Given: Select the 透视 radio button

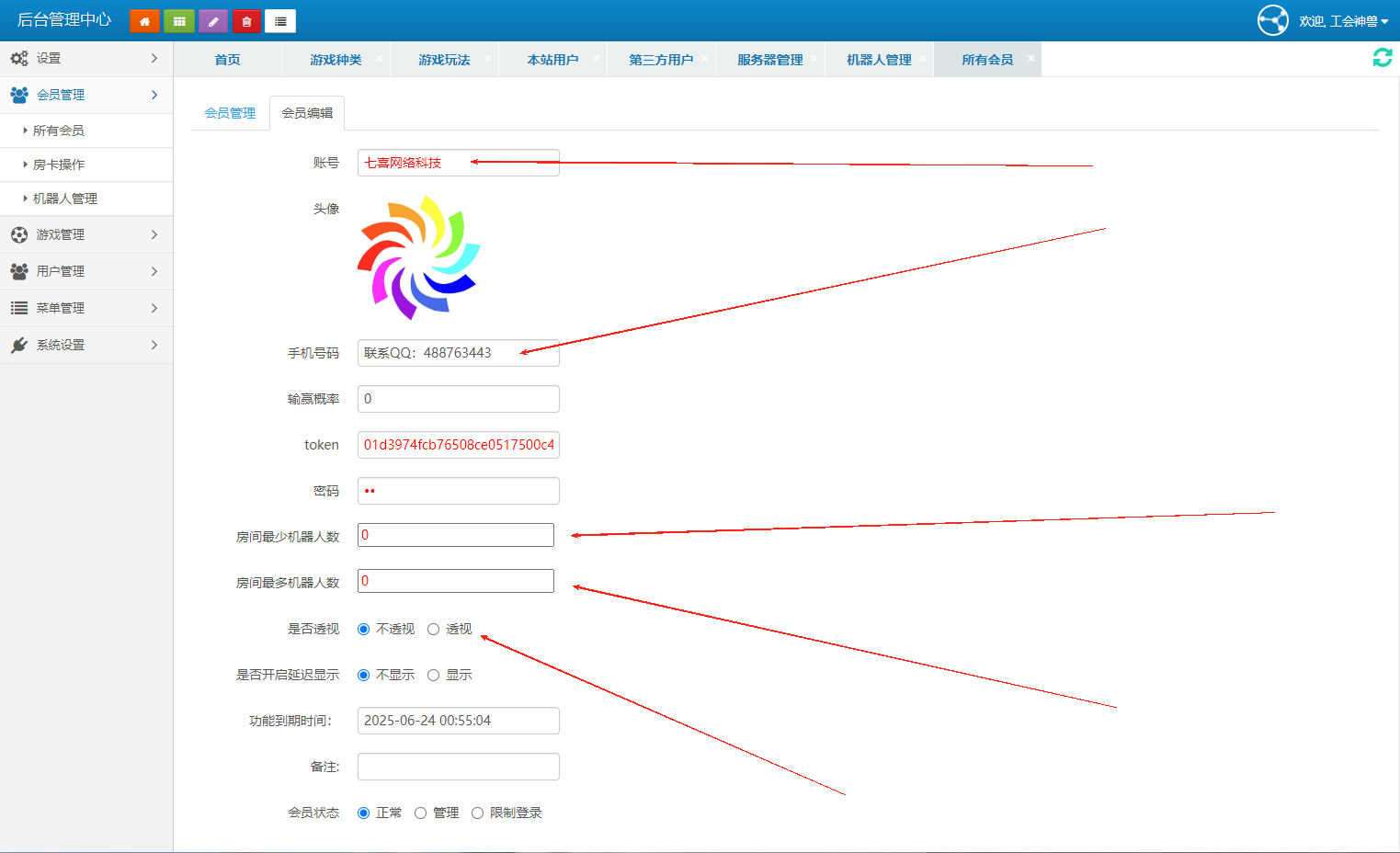Looking at the screenshot, I should point(433,629).
